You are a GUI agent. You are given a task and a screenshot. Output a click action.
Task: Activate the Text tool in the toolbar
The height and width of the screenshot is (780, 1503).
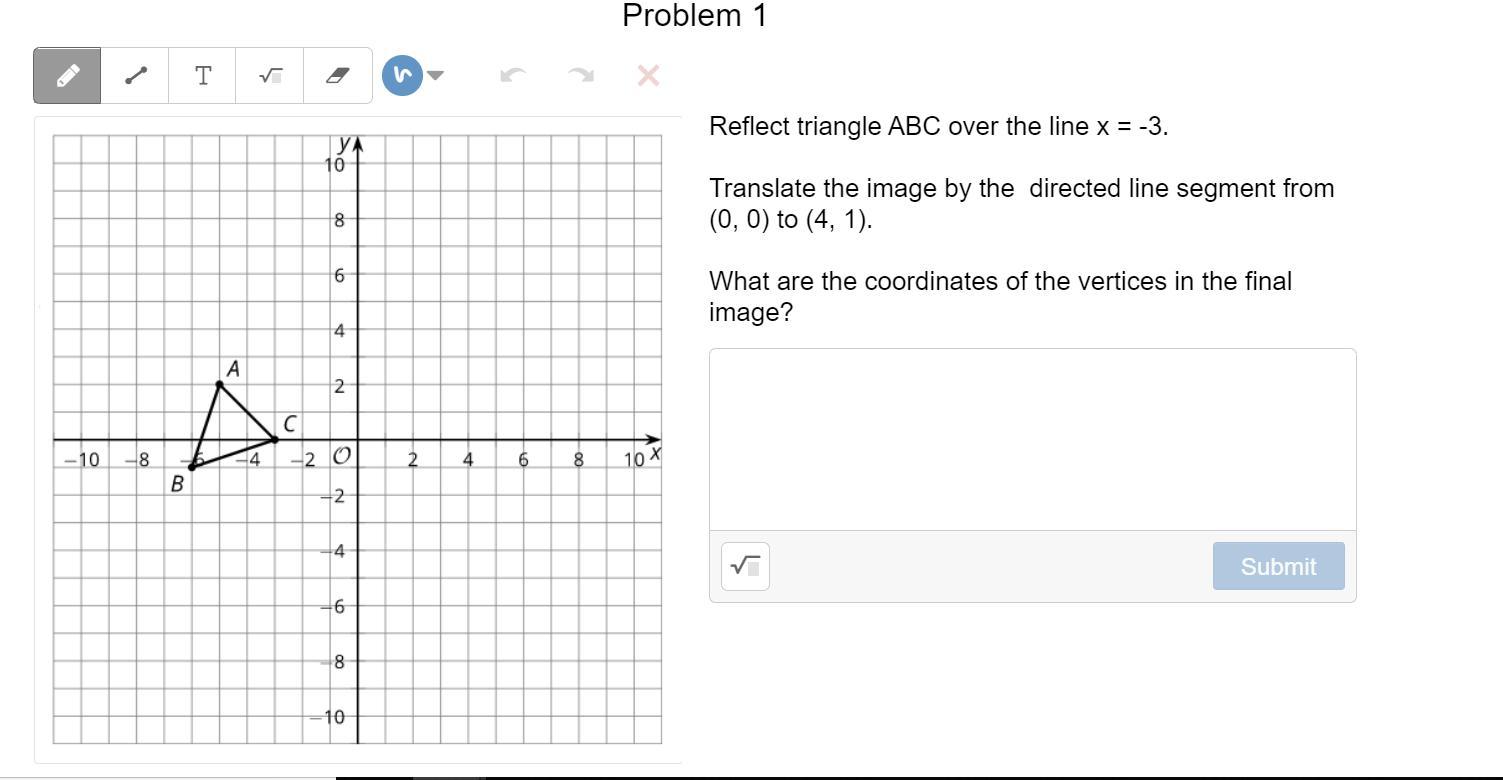(203, 75)
